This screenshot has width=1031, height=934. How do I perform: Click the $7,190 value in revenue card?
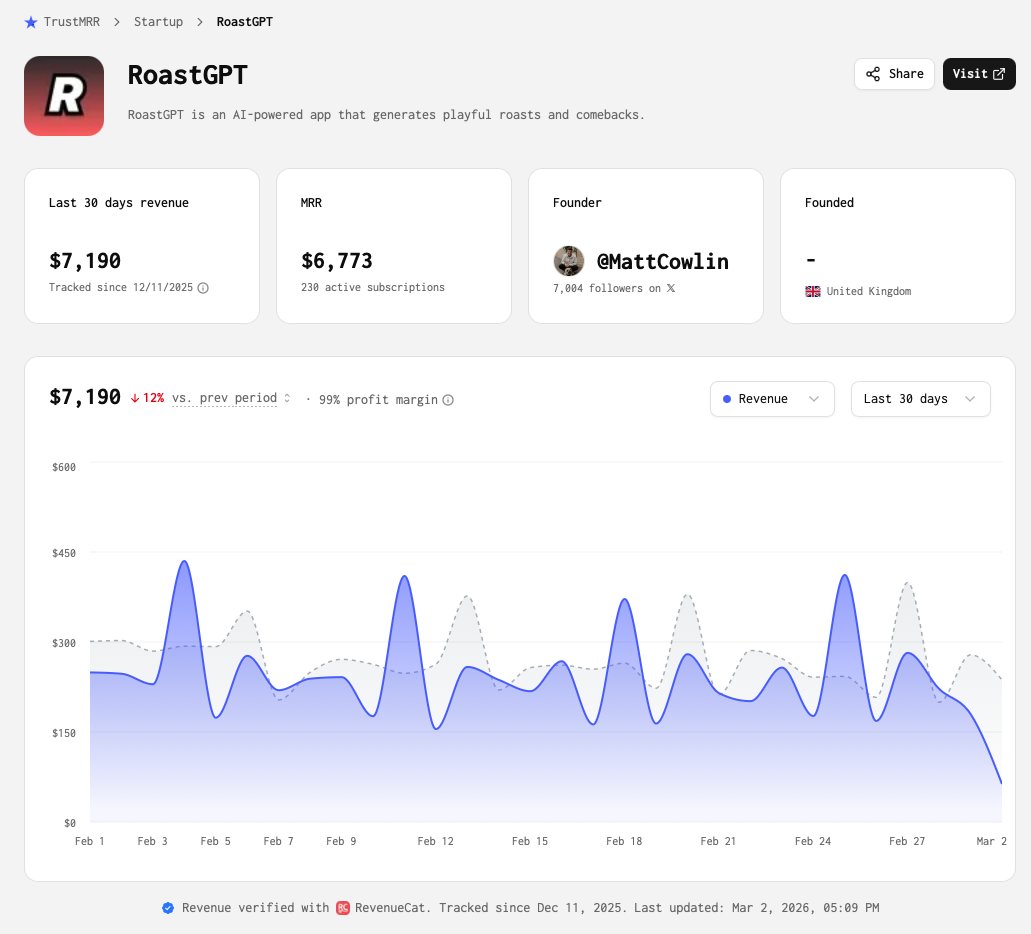click(85, 261)
